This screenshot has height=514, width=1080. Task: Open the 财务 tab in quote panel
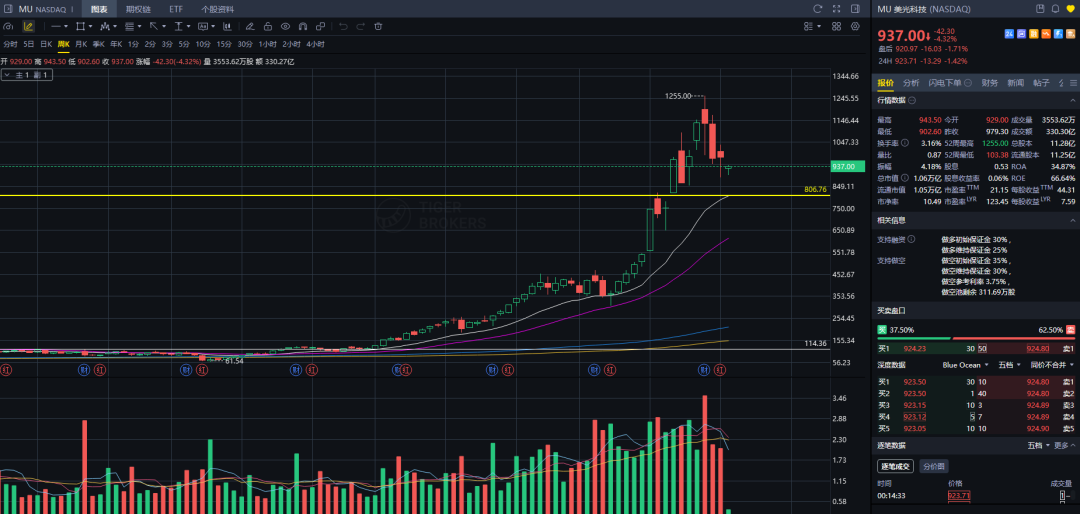pyautogui.click(x=990, y=83)
